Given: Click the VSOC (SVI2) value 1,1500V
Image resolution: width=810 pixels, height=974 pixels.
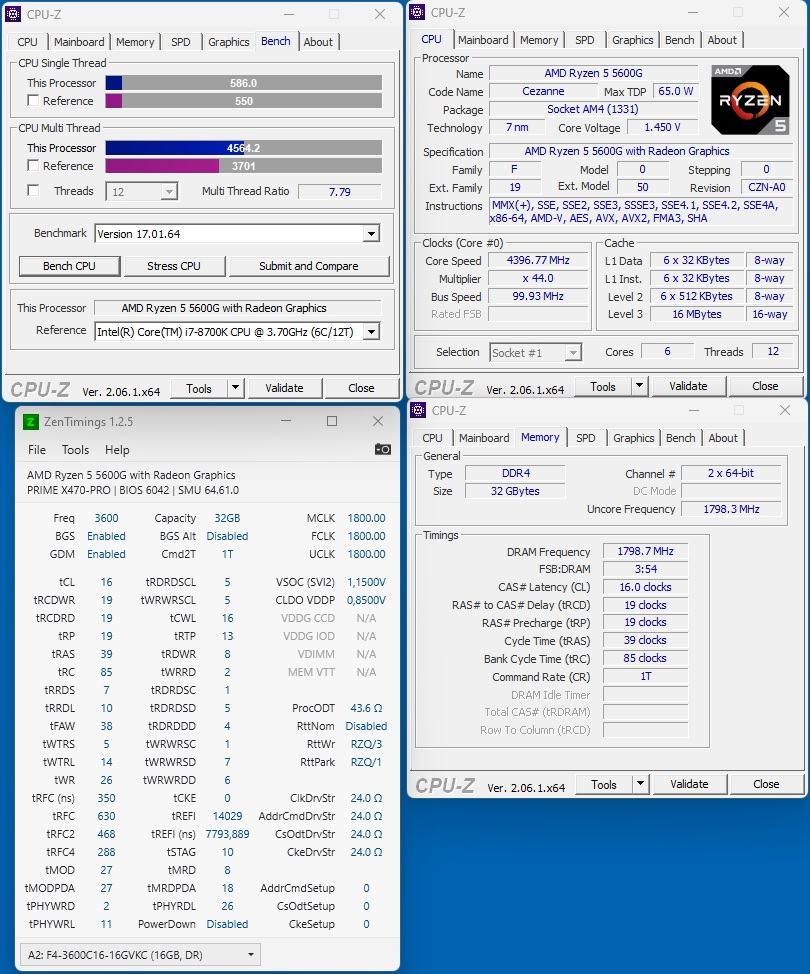Looking at the screenshot, I should 366,582.
